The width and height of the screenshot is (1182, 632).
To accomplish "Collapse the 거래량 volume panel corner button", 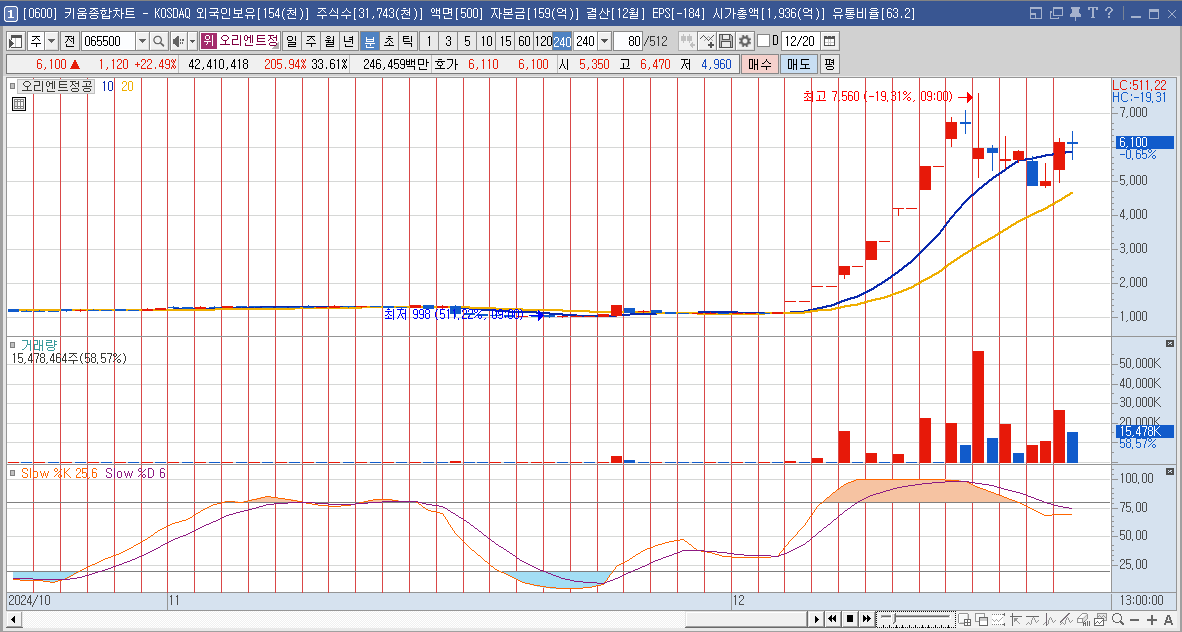I will click(x=1170, y=343).
